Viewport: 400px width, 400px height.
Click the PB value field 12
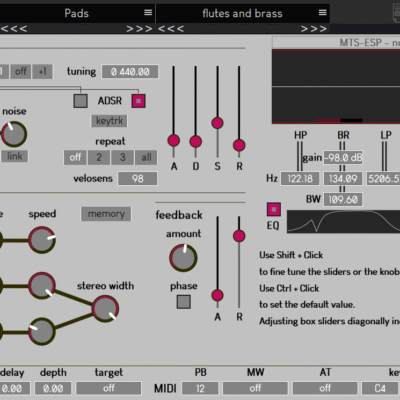click(200, 388)
